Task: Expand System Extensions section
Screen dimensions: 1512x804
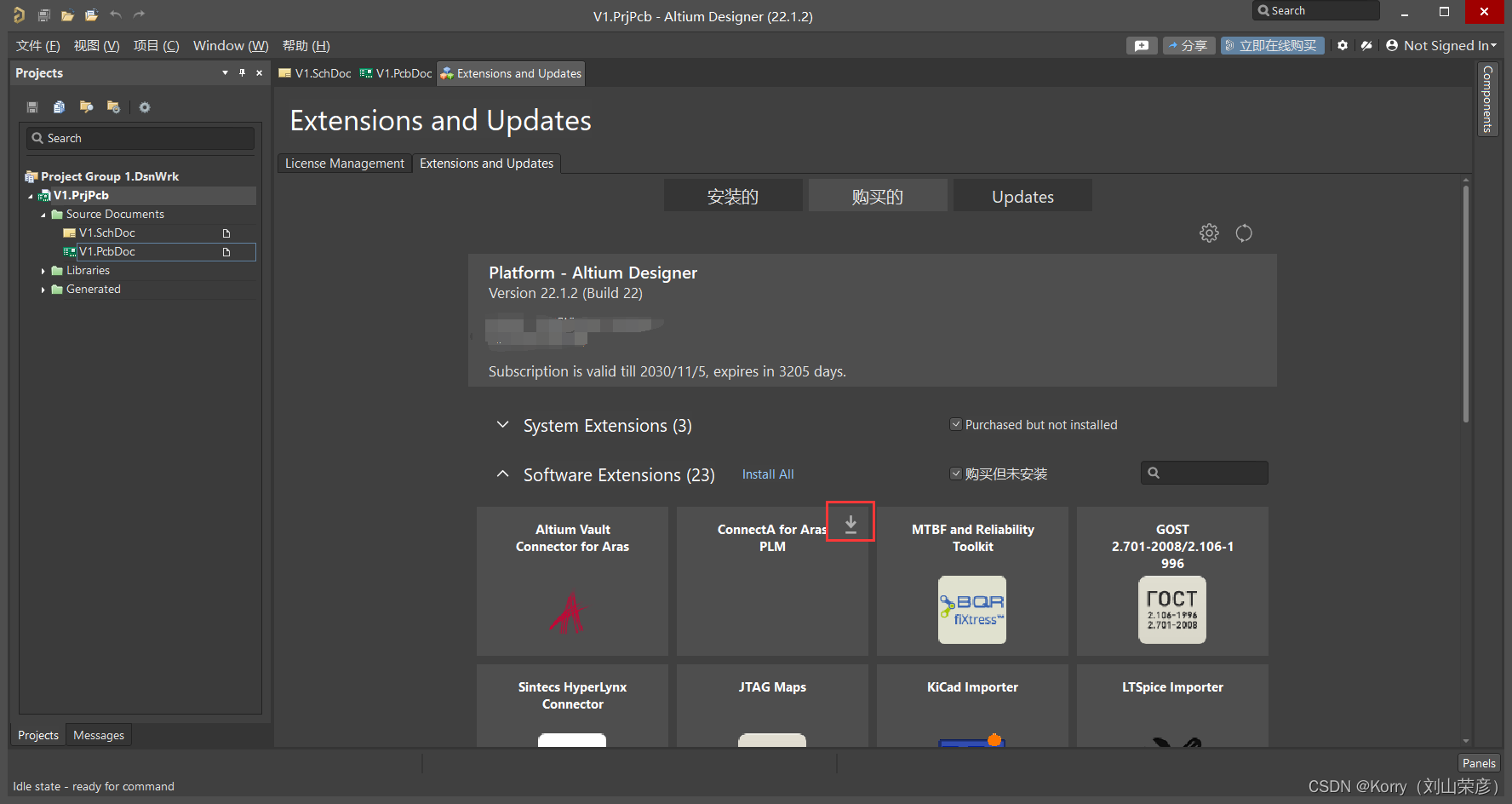Action: click(503, 424)
